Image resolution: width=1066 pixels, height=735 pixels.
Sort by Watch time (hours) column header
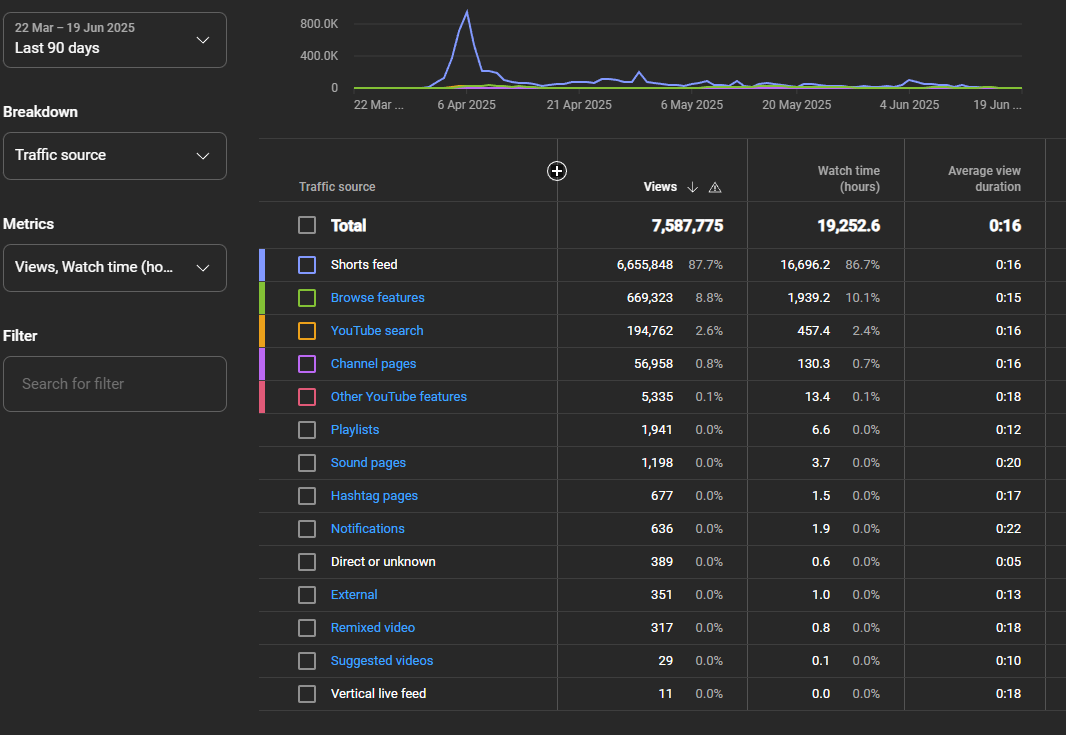tap(848, 179)
